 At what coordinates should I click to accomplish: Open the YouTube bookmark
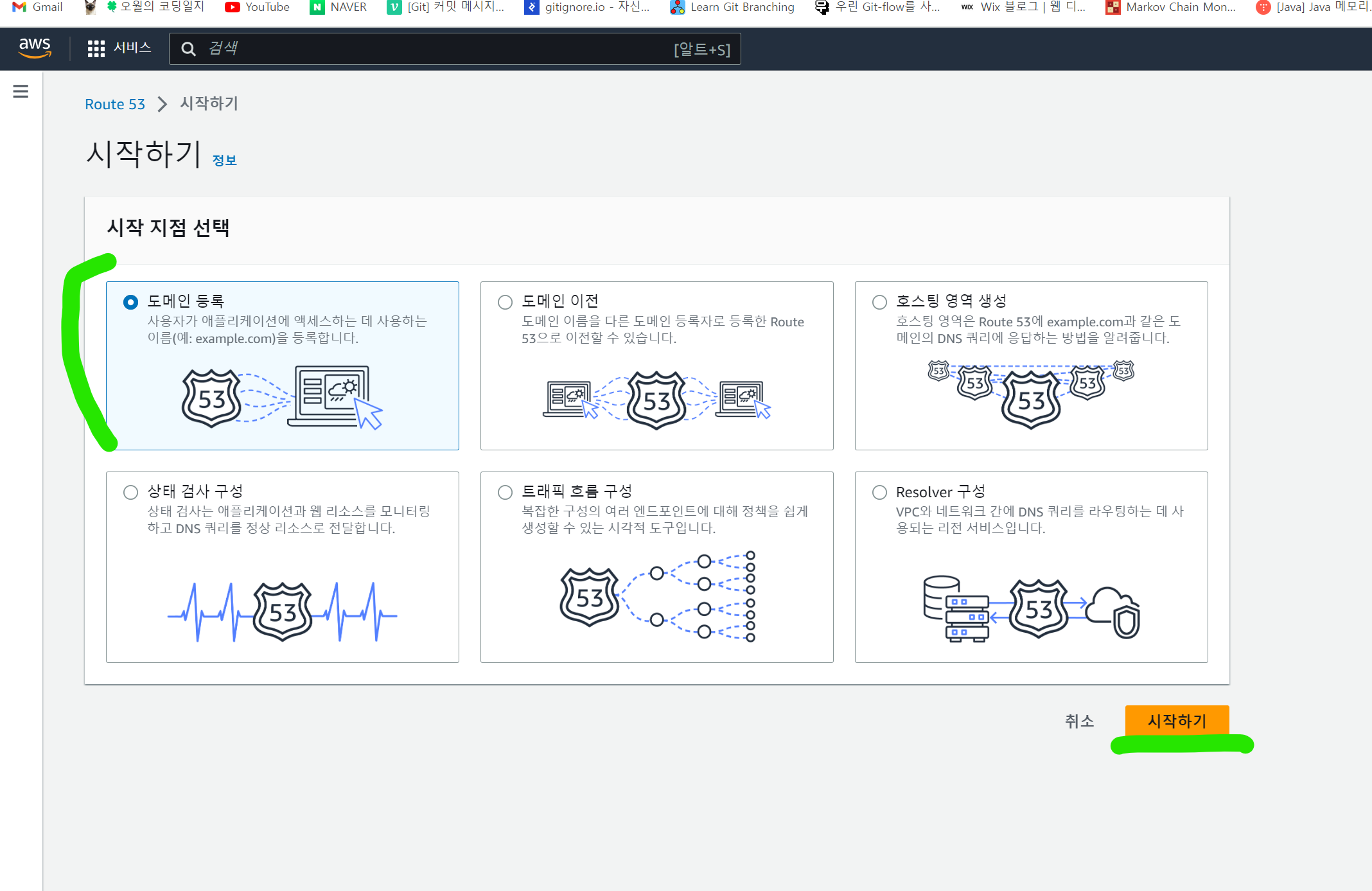(258, 7)
